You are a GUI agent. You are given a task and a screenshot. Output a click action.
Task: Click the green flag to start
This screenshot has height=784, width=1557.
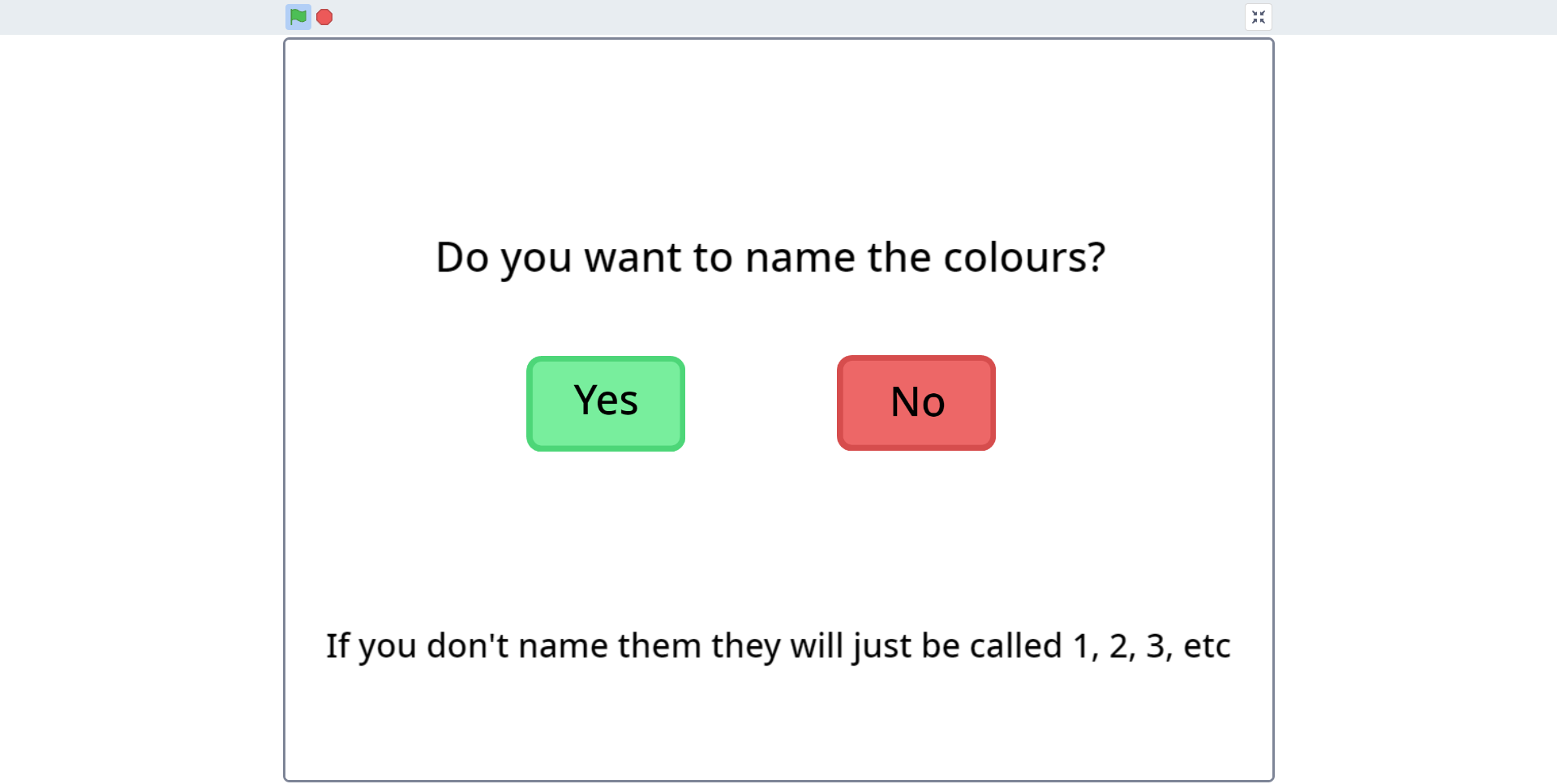(298, 17)
